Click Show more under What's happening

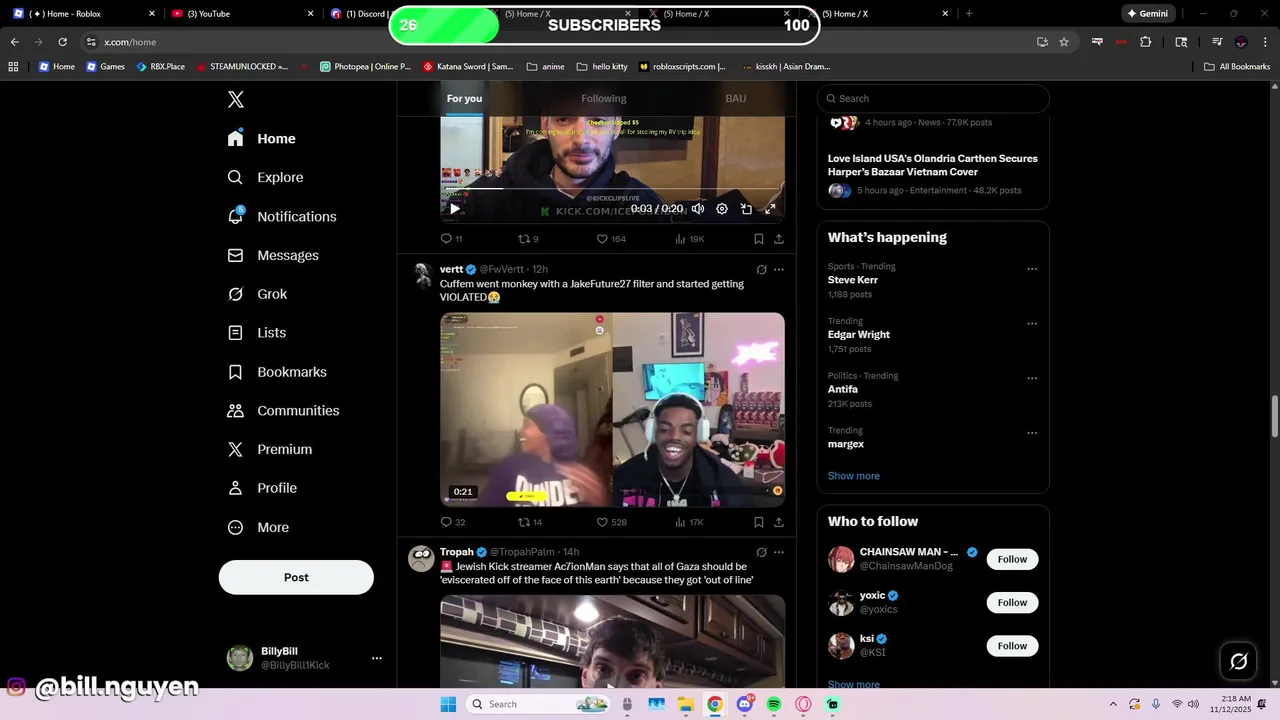(854, 476)
